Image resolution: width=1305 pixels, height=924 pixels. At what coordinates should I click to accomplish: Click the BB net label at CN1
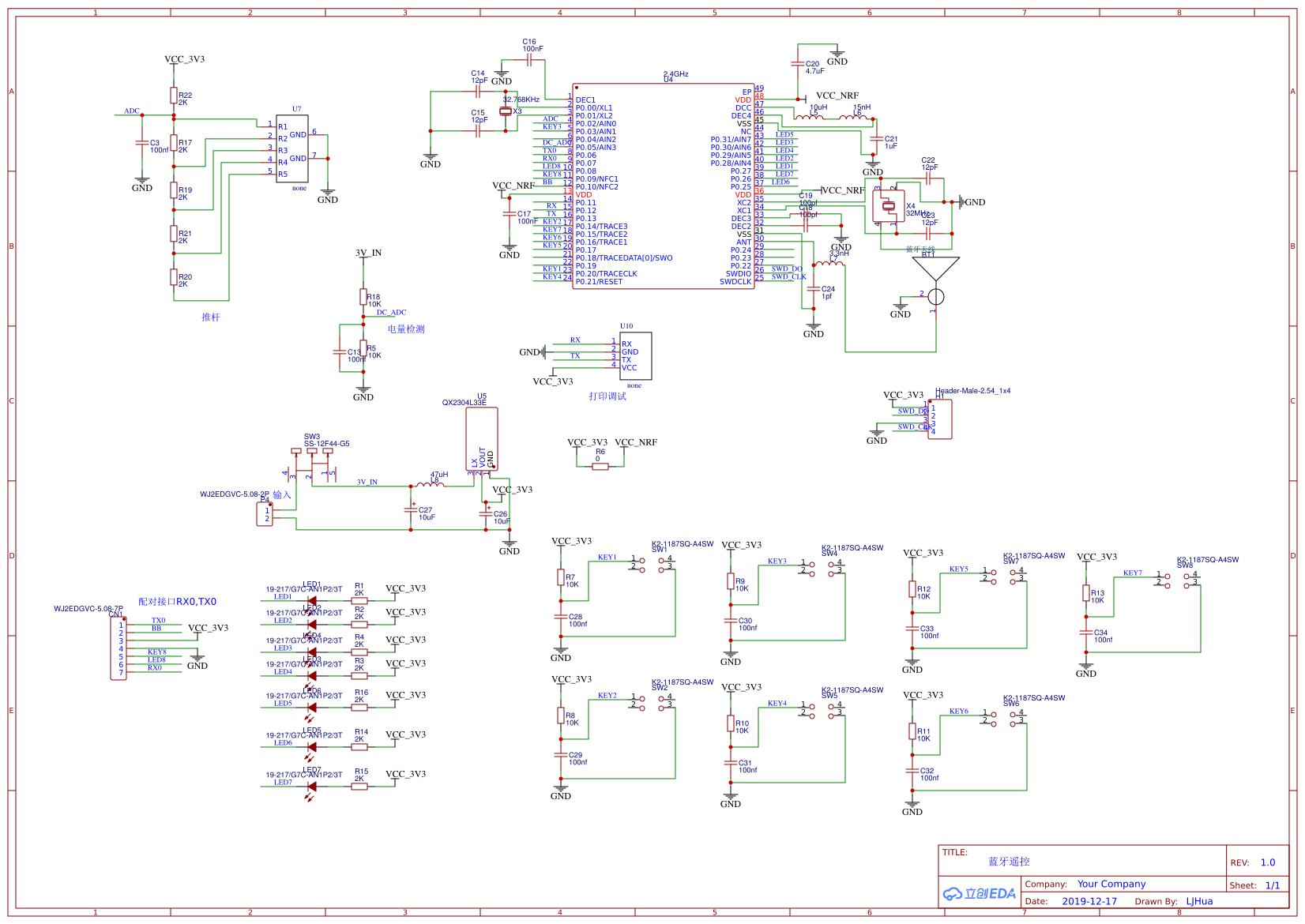pyautogui.click(x=156, y=628)
